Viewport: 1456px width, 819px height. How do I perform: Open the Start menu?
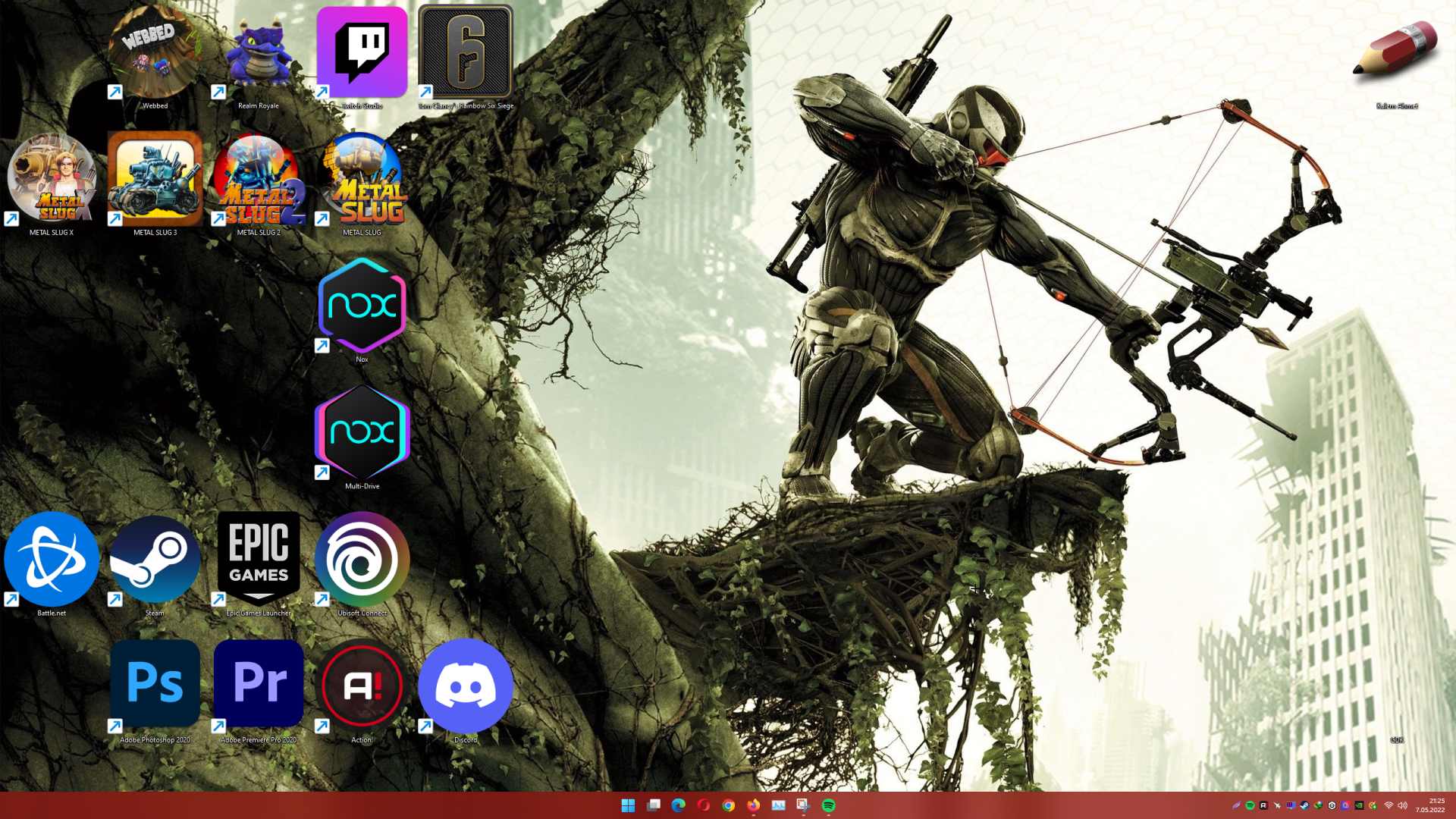[x=628, y=805]
